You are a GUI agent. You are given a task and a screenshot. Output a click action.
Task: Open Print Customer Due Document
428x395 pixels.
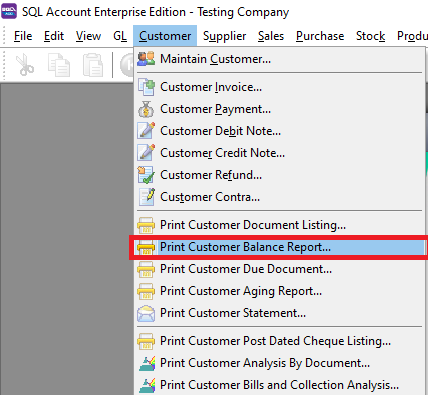[x=280, y=269]
